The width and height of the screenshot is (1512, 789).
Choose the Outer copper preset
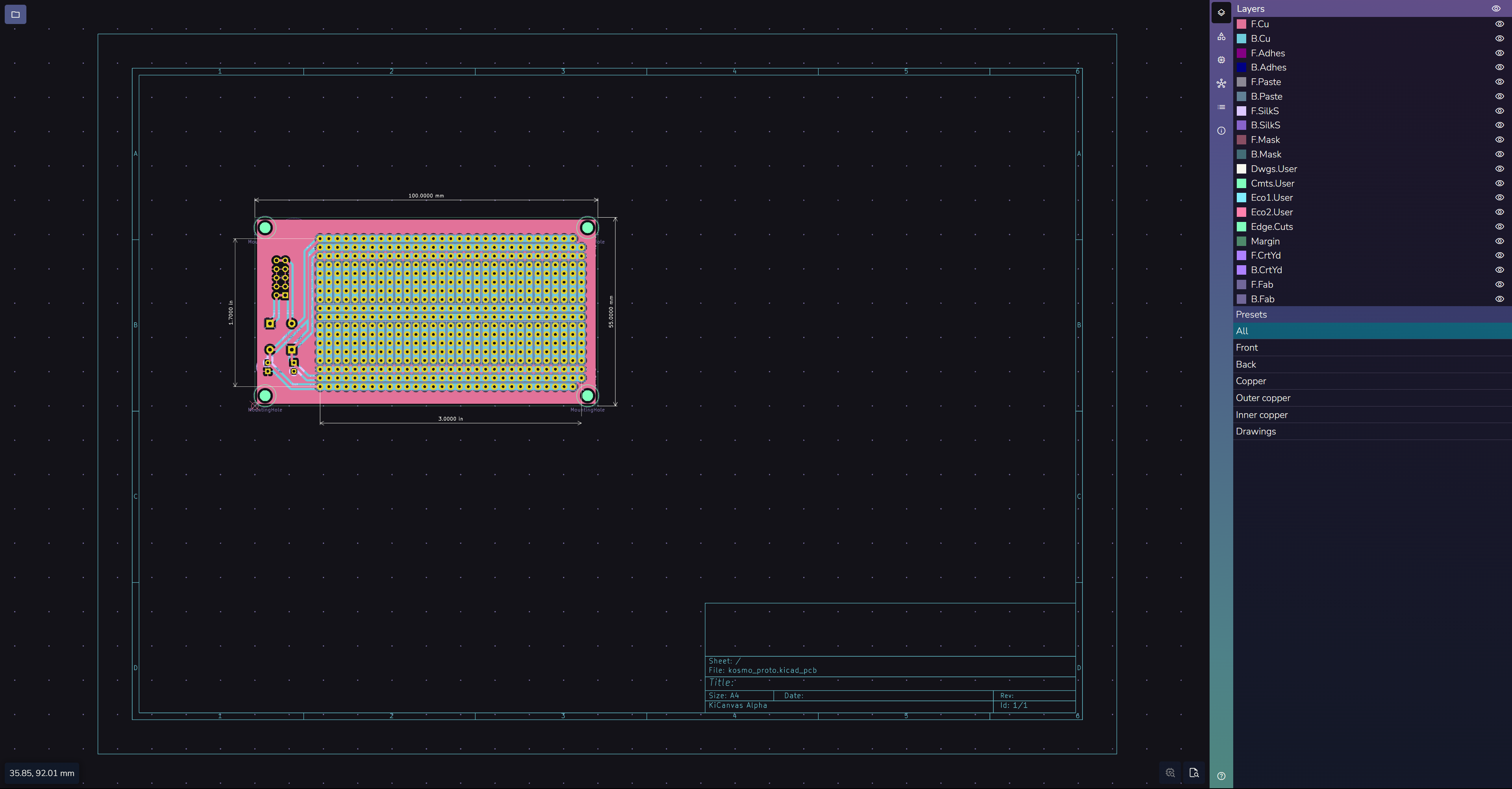click(x=1262, y=398)
